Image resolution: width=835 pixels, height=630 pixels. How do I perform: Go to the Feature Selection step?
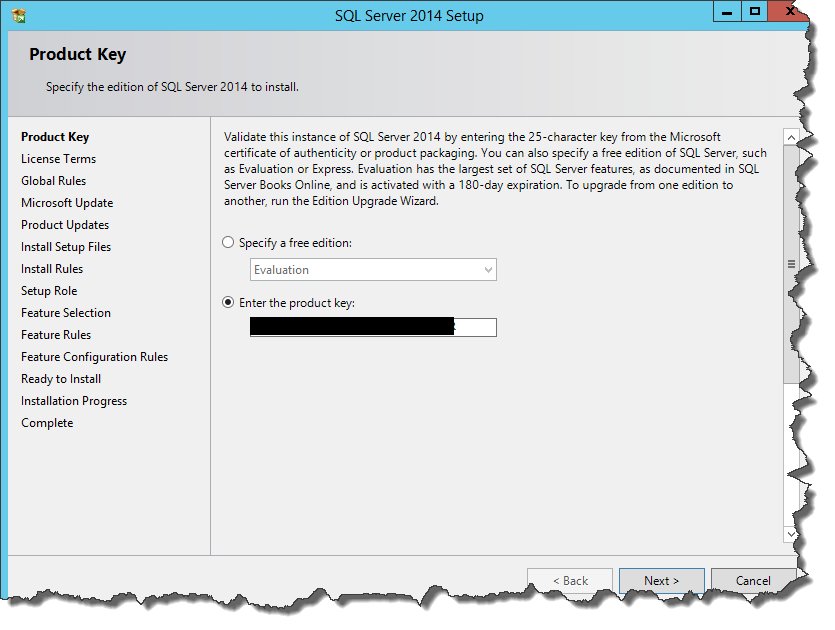click(x=66, y=313)
